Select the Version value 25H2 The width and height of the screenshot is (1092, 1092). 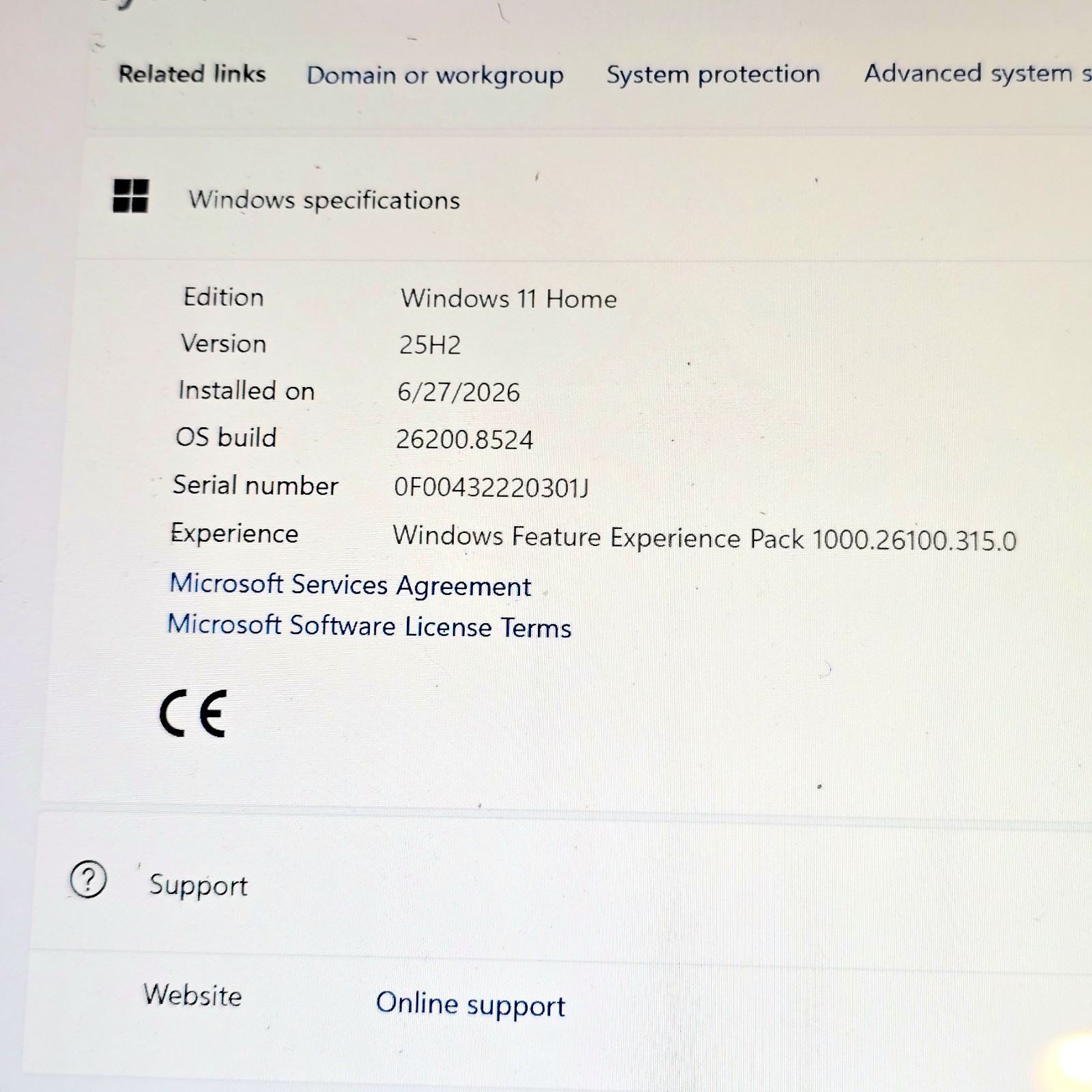(x=430, y=345)
